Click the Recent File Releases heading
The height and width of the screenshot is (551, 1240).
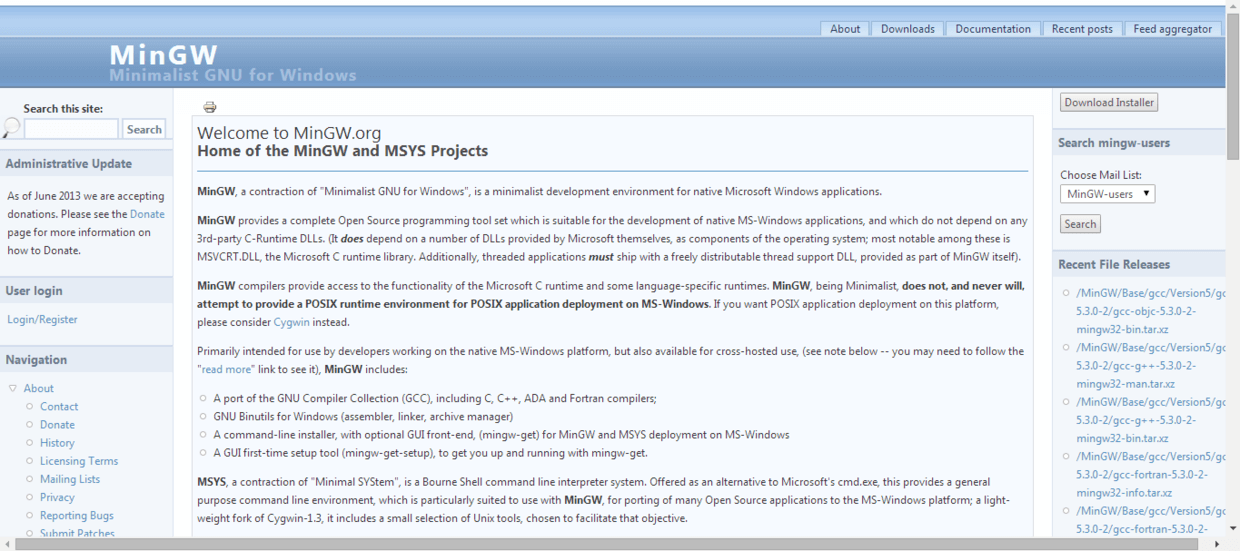click(x=1114, y=264)
